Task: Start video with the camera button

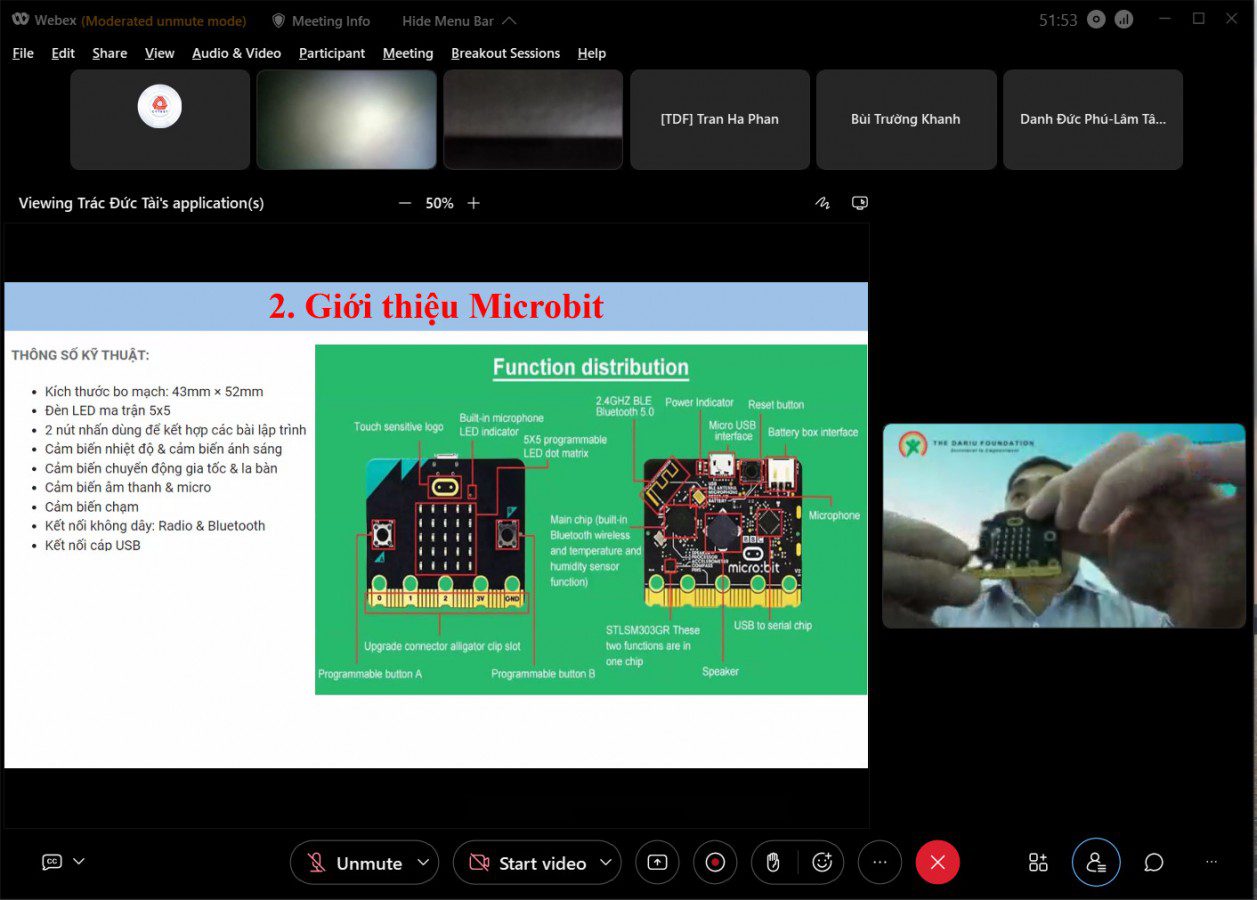Action: pyautogui.click(x=528, y=863)
